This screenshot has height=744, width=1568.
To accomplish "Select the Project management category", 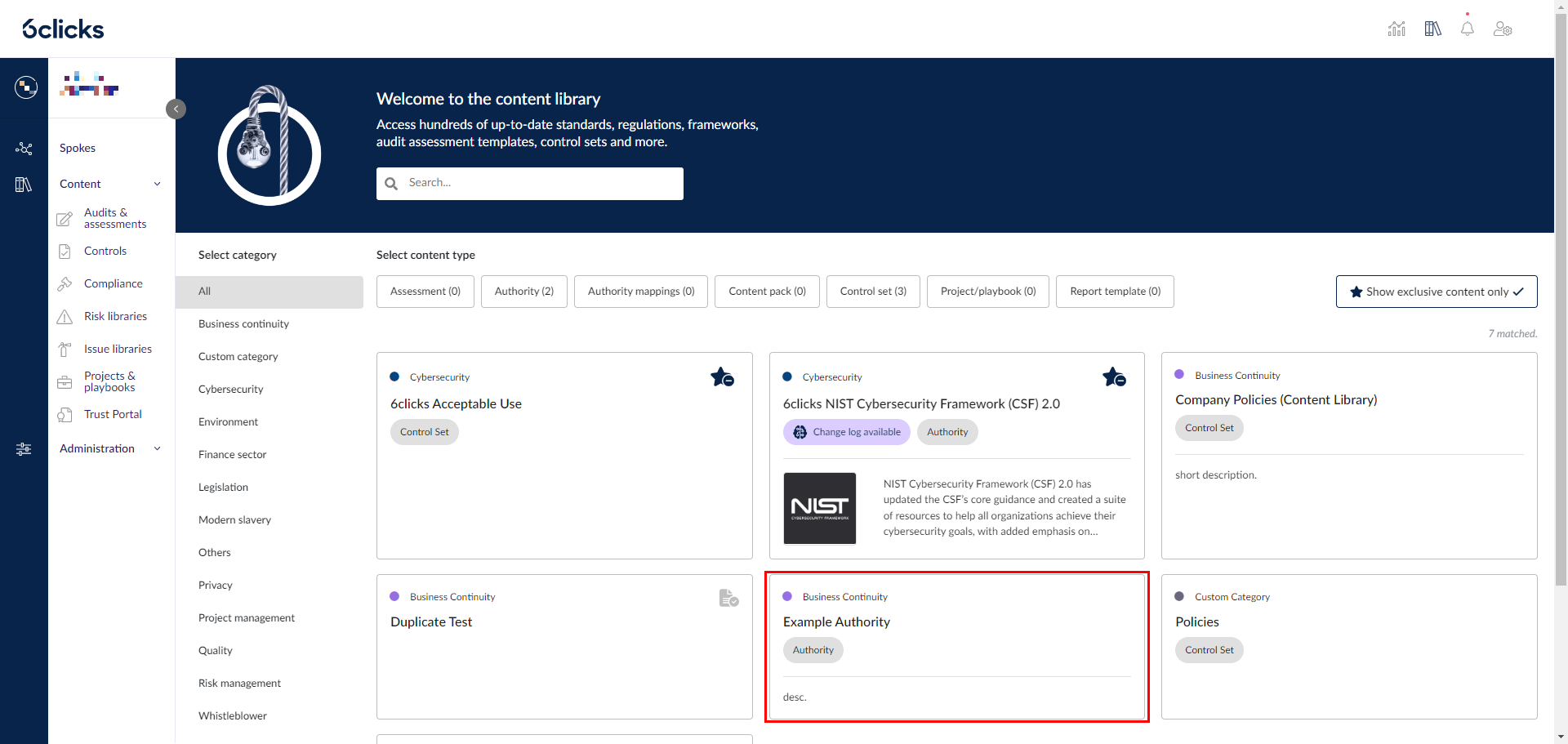I will point(246,618).
